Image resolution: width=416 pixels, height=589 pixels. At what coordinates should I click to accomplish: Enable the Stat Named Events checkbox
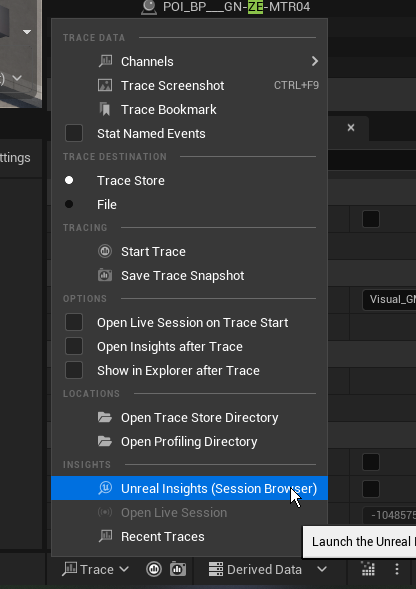coord(74,133)
